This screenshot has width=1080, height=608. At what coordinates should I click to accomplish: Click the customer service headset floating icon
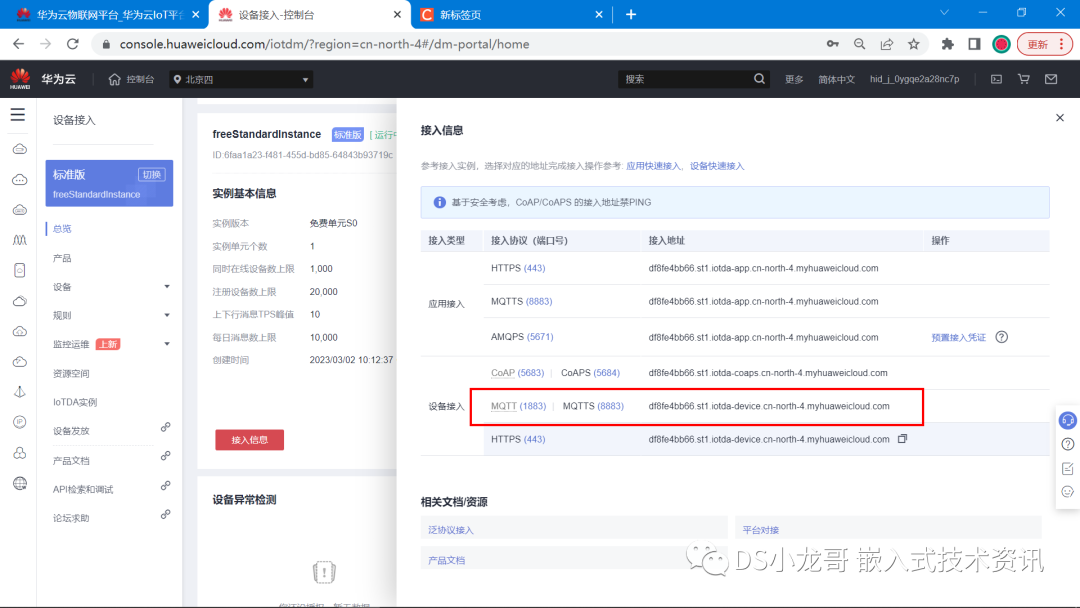1068,420
